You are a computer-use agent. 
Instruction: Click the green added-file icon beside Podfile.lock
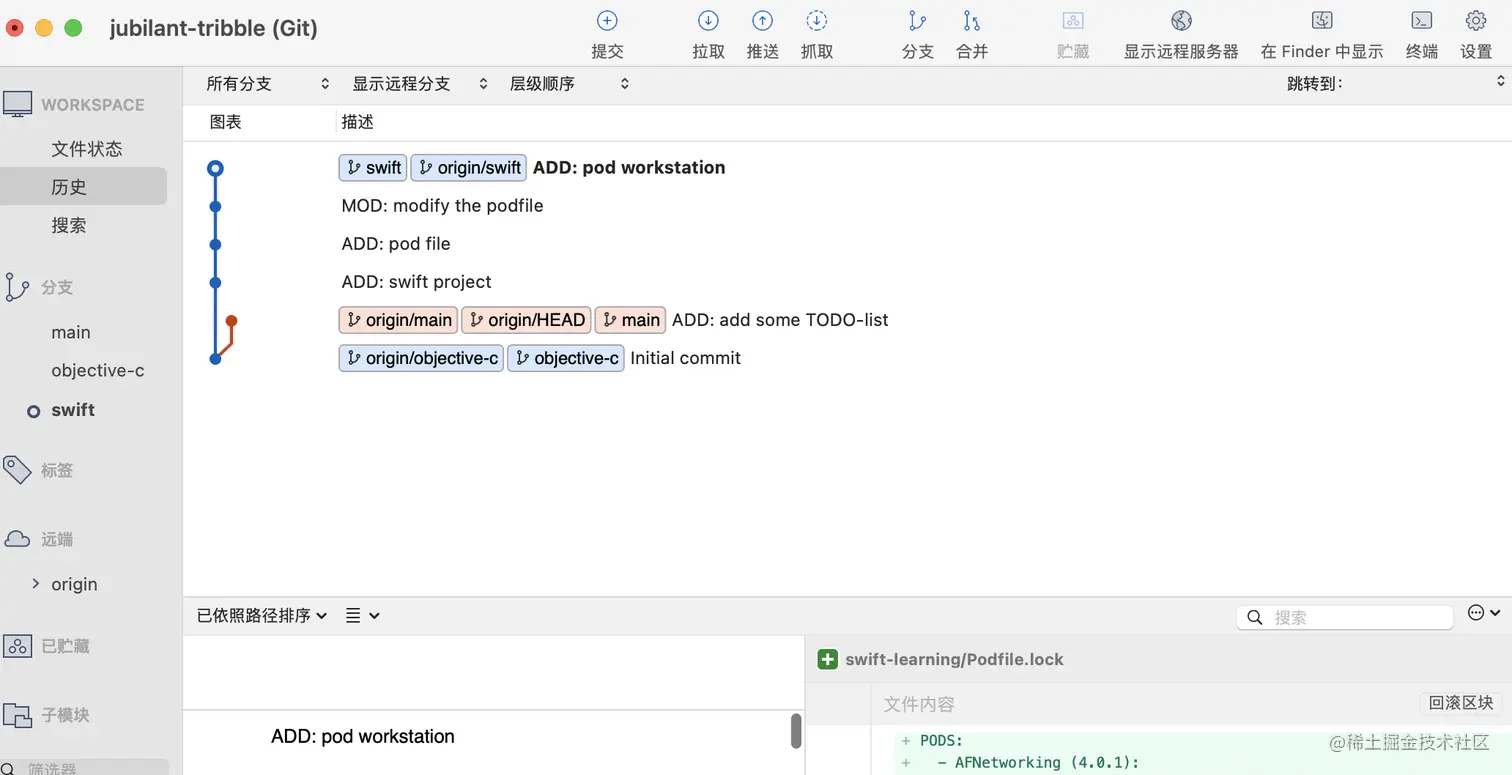coord(827,659)
